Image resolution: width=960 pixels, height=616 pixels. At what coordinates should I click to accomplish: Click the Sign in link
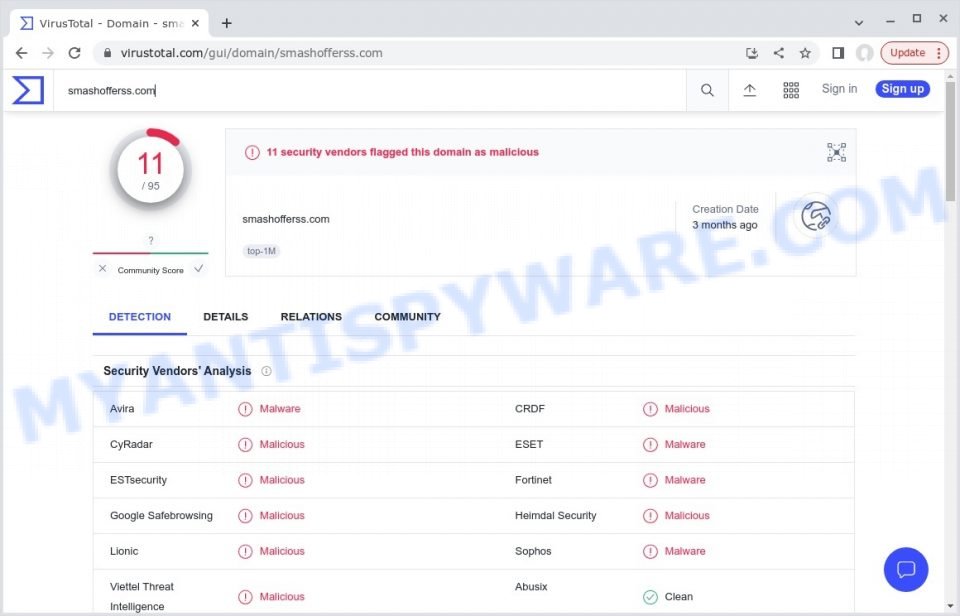(839, 89)
